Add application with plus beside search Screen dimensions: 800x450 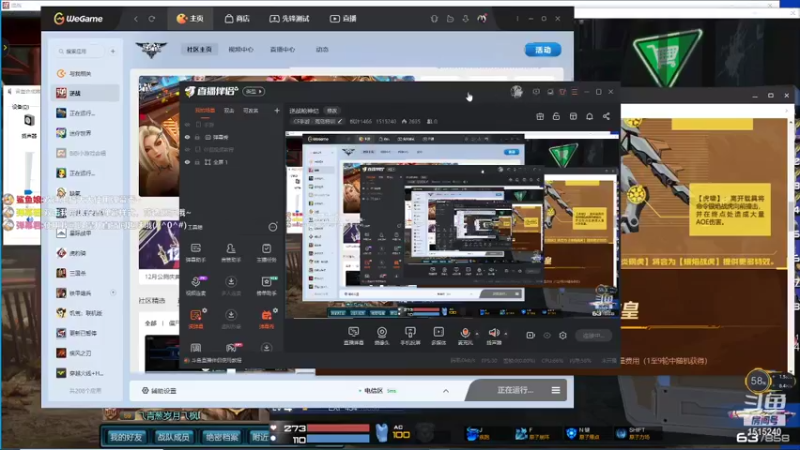pyautogui.click(x=113, y=51)
